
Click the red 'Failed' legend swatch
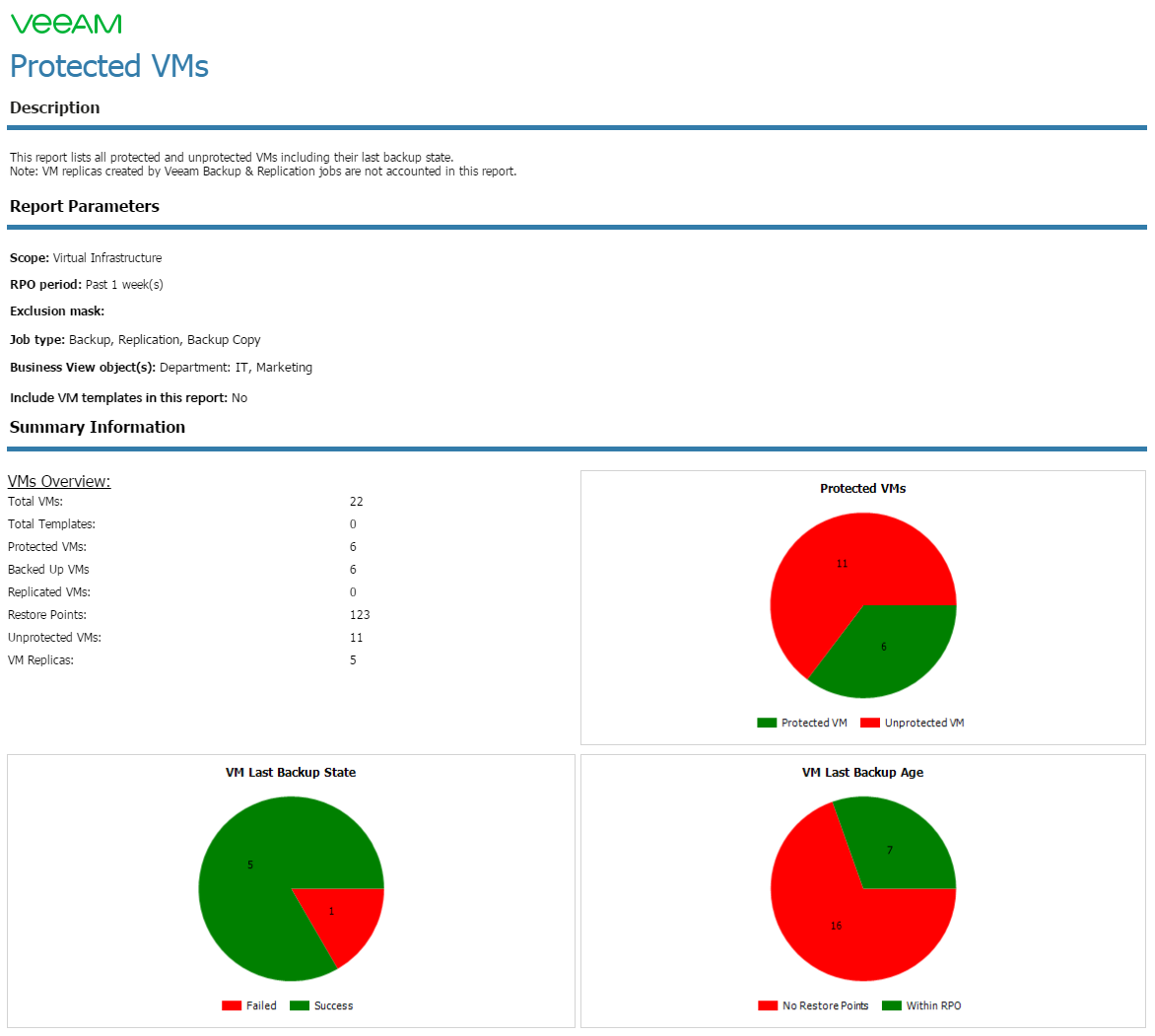pyautogui.click(x=232, y=1005)
